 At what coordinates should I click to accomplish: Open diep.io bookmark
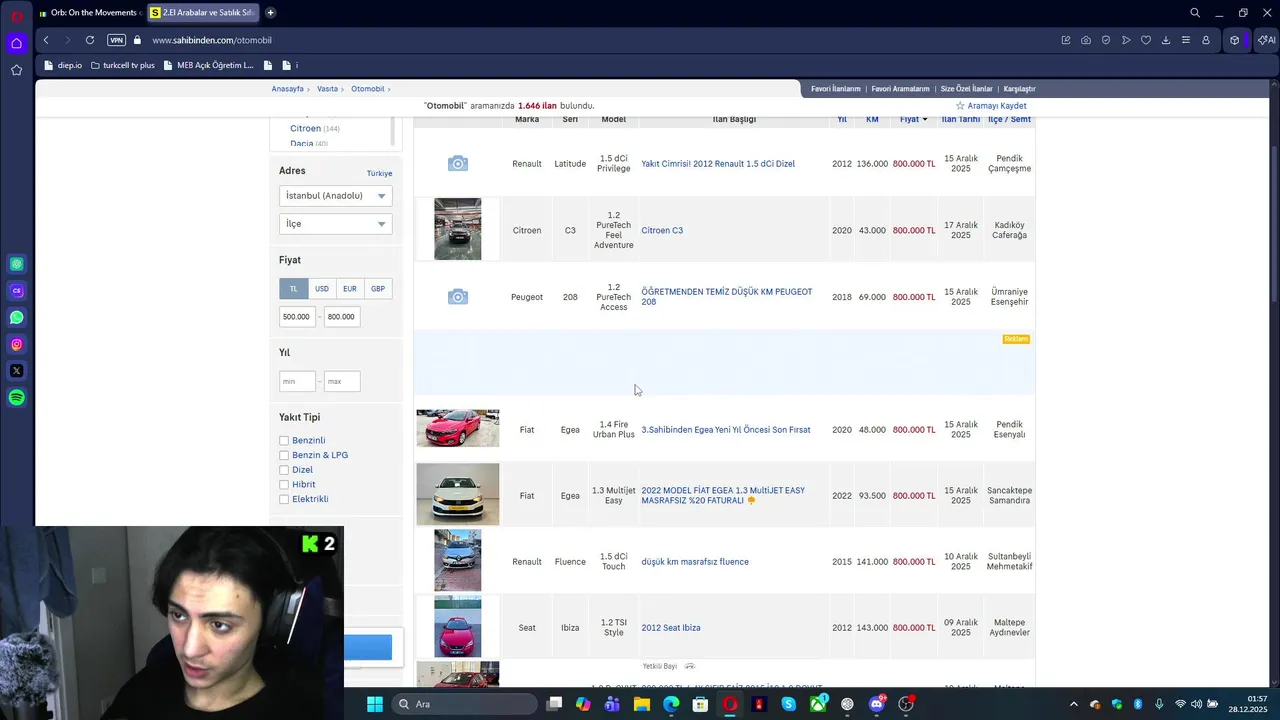tap(64, 65)
